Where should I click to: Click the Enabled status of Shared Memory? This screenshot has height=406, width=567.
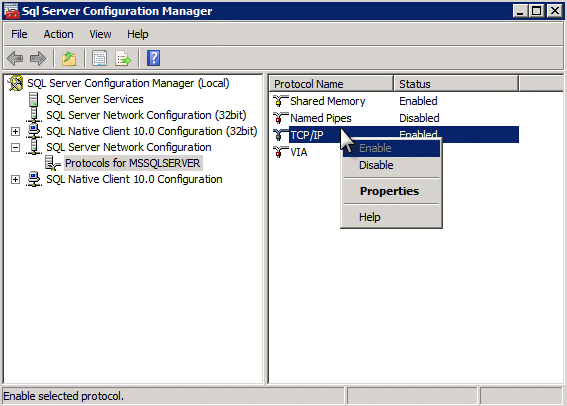pos(418,101)
